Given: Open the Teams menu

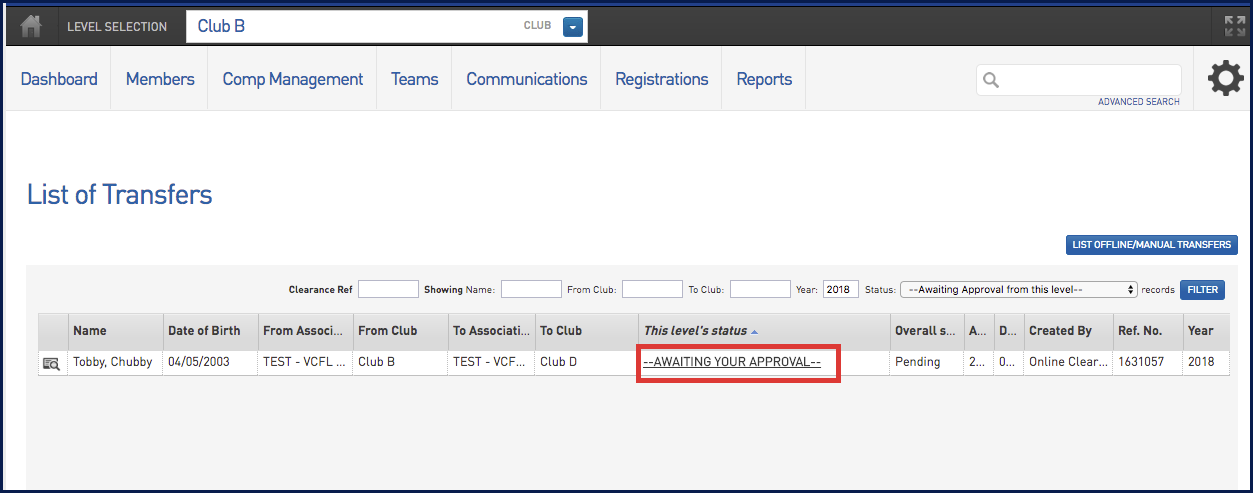Looking at the screenshot, I should [415, 79].
